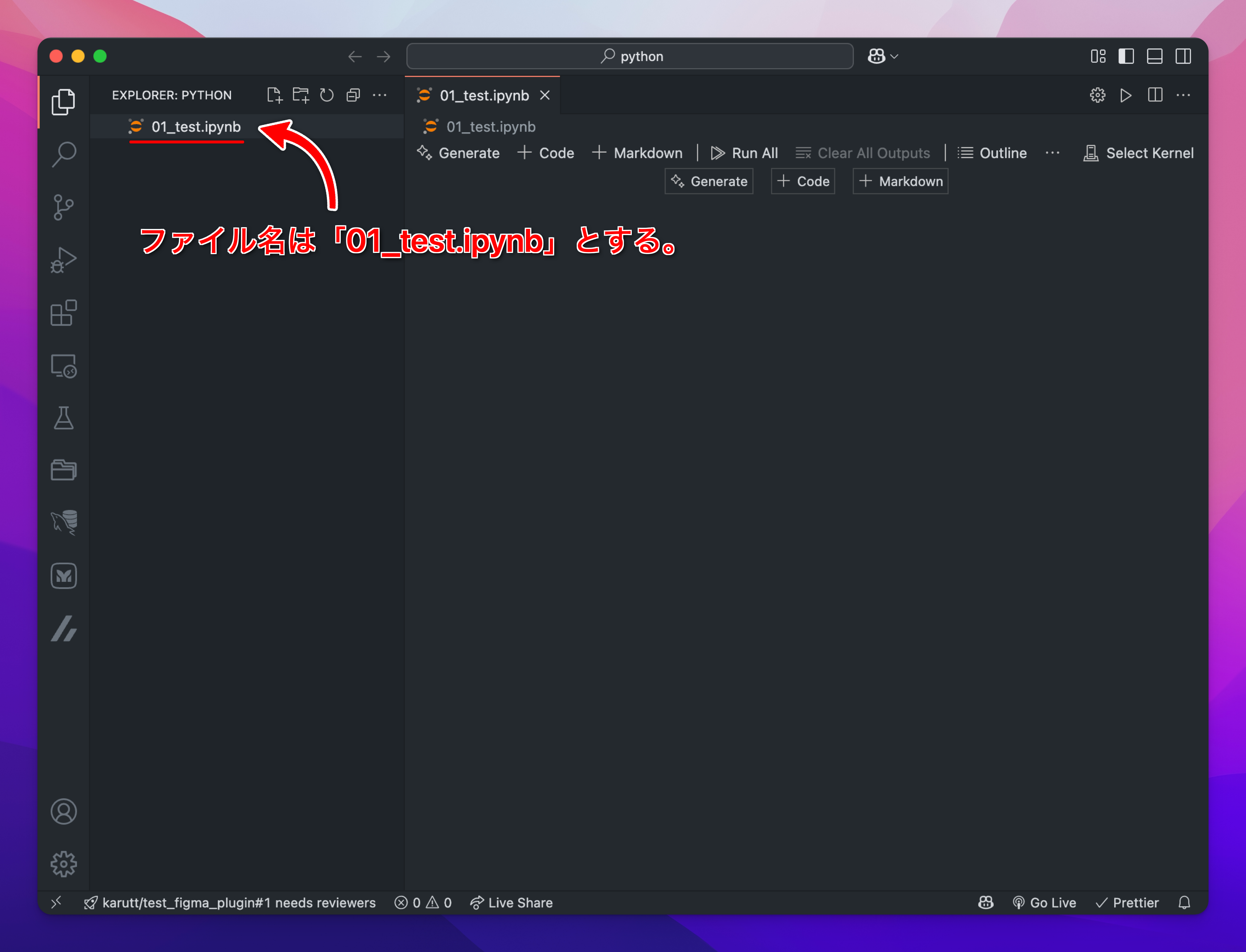This screenshot has height=952, width=1246.
Task: Open the Source Control view
Action: [x=64, y=207]
